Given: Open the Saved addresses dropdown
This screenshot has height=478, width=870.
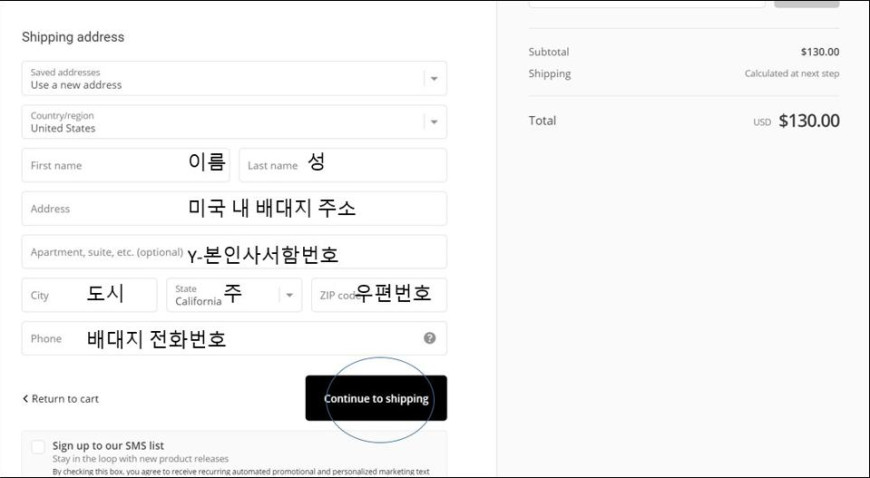Looking at the screenshot, I should point(234,78).
